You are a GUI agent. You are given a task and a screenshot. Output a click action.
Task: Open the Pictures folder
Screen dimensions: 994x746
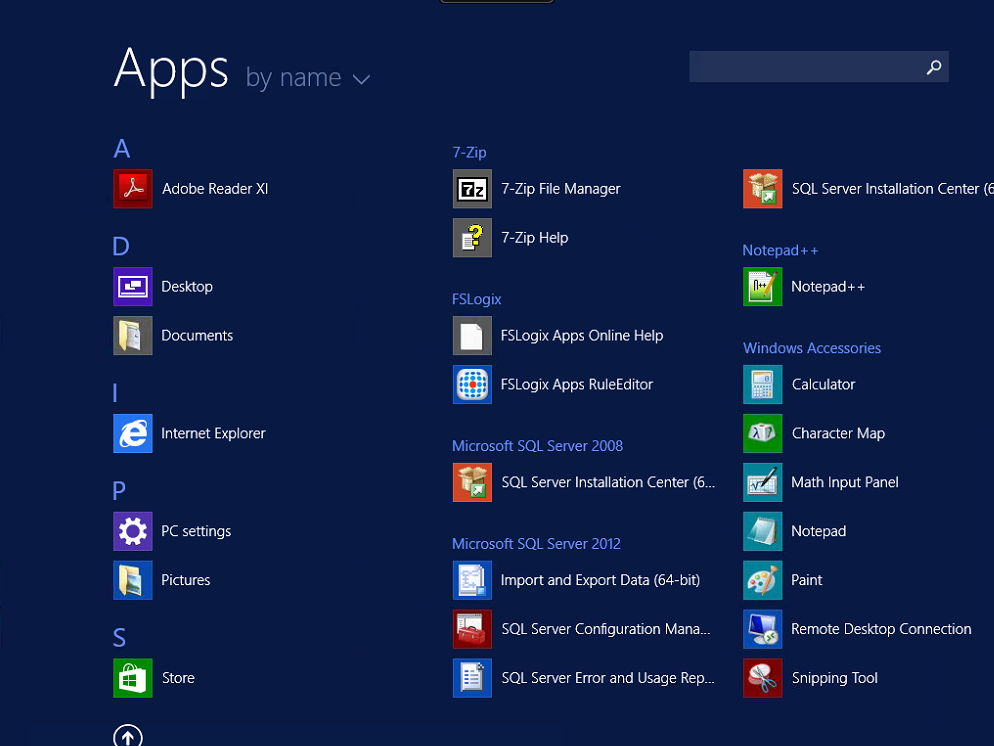click(x=162, y=580)
